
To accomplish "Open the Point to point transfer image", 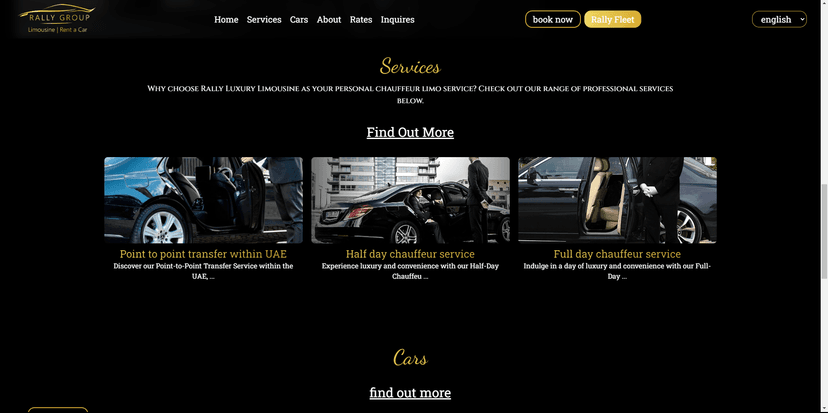I will pyautogui.click(x=203, y=200).
